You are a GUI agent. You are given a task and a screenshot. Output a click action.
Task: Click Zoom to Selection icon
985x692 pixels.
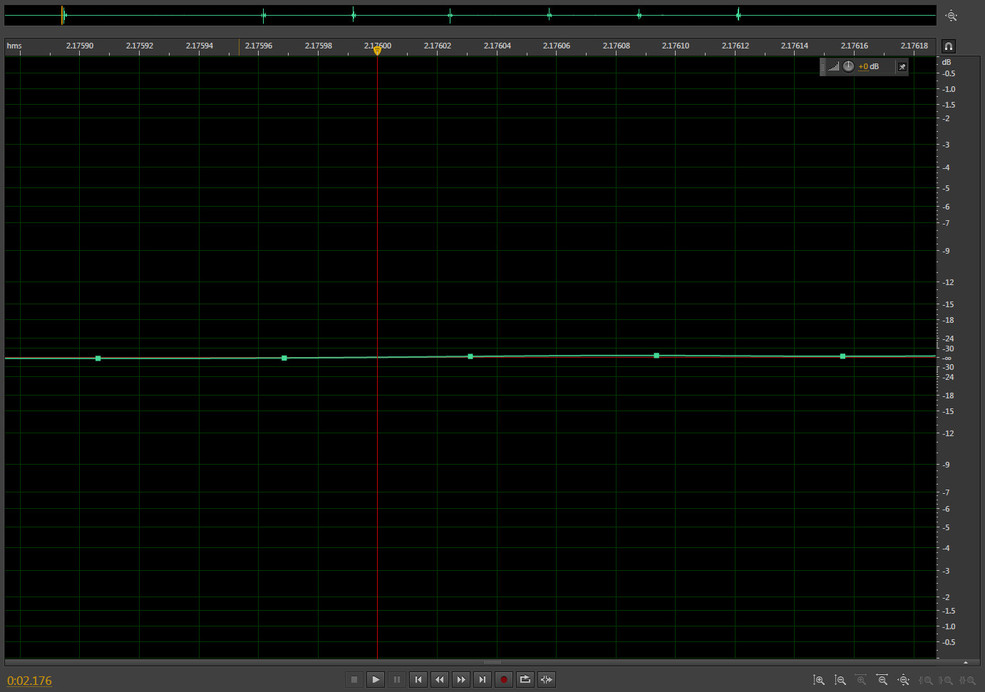pyautogui.click(x=968, y=680)
